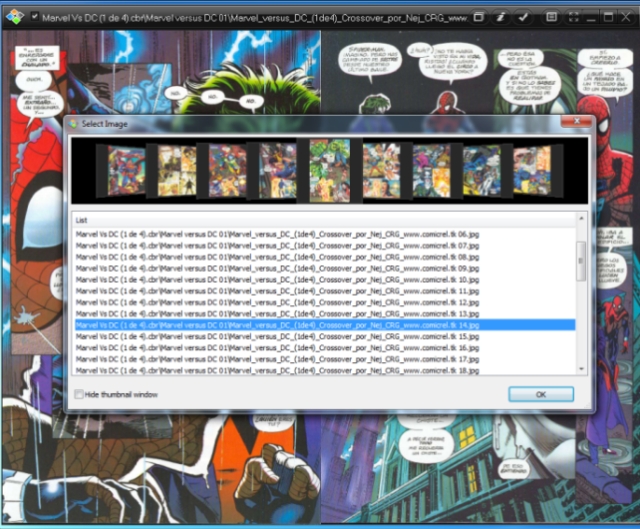Click the list scrollbar down arrow

(x=581, y=369)
